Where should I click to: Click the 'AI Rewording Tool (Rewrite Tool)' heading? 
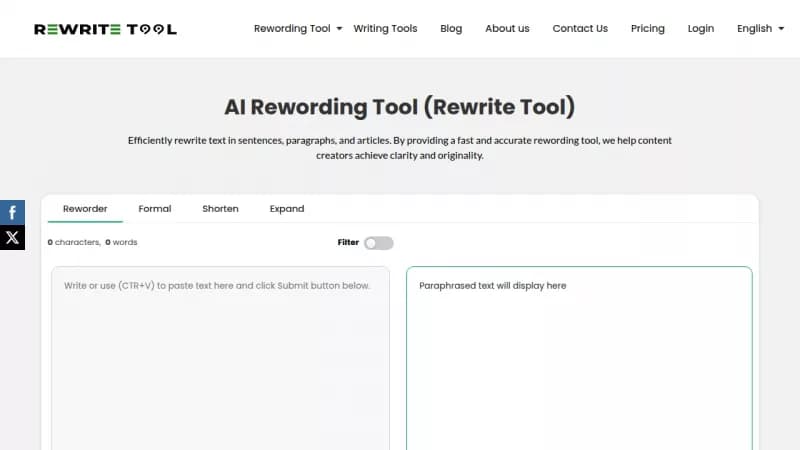point(399,107)
